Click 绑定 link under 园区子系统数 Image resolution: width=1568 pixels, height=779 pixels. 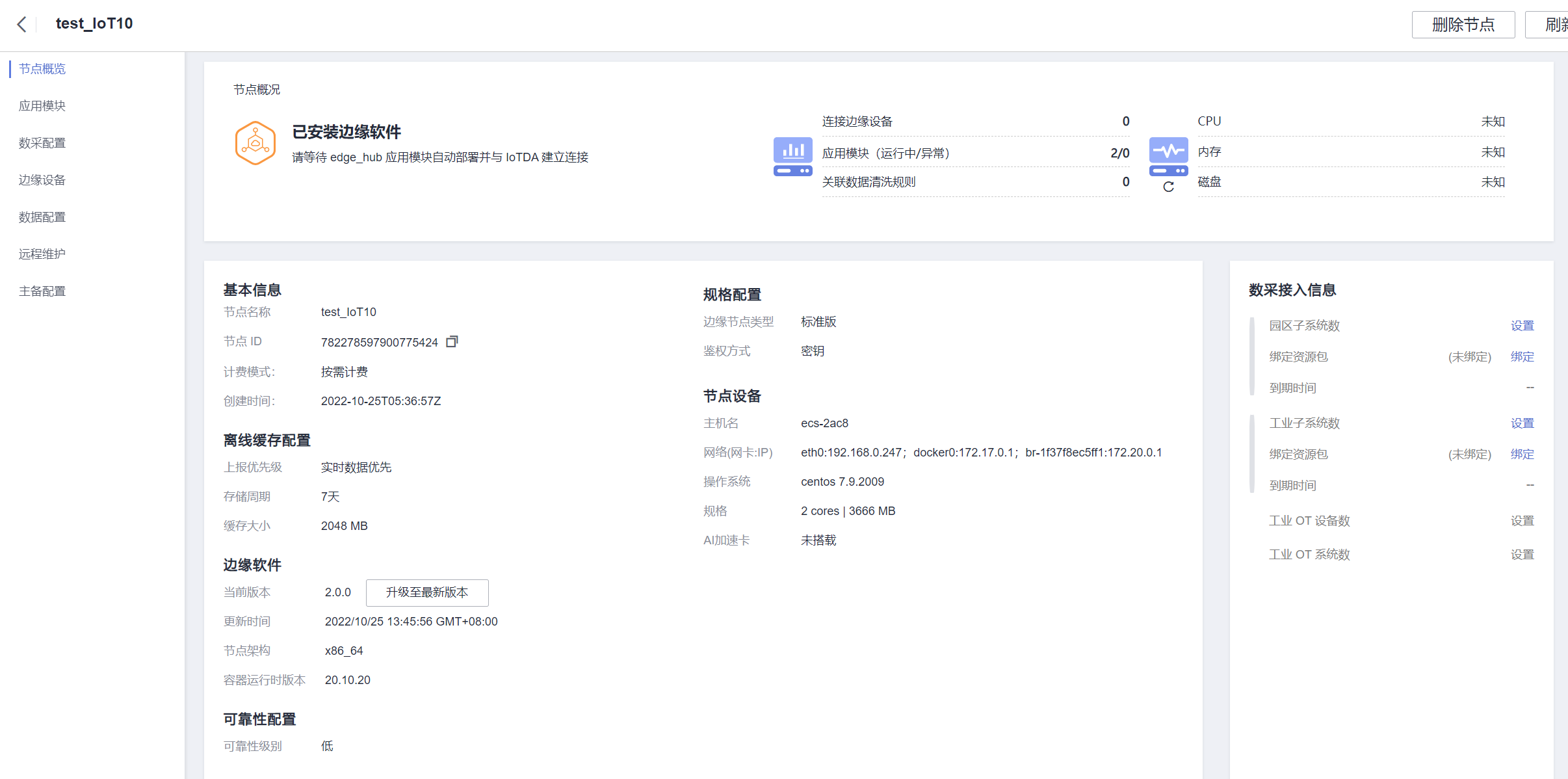coord(1522,357)
